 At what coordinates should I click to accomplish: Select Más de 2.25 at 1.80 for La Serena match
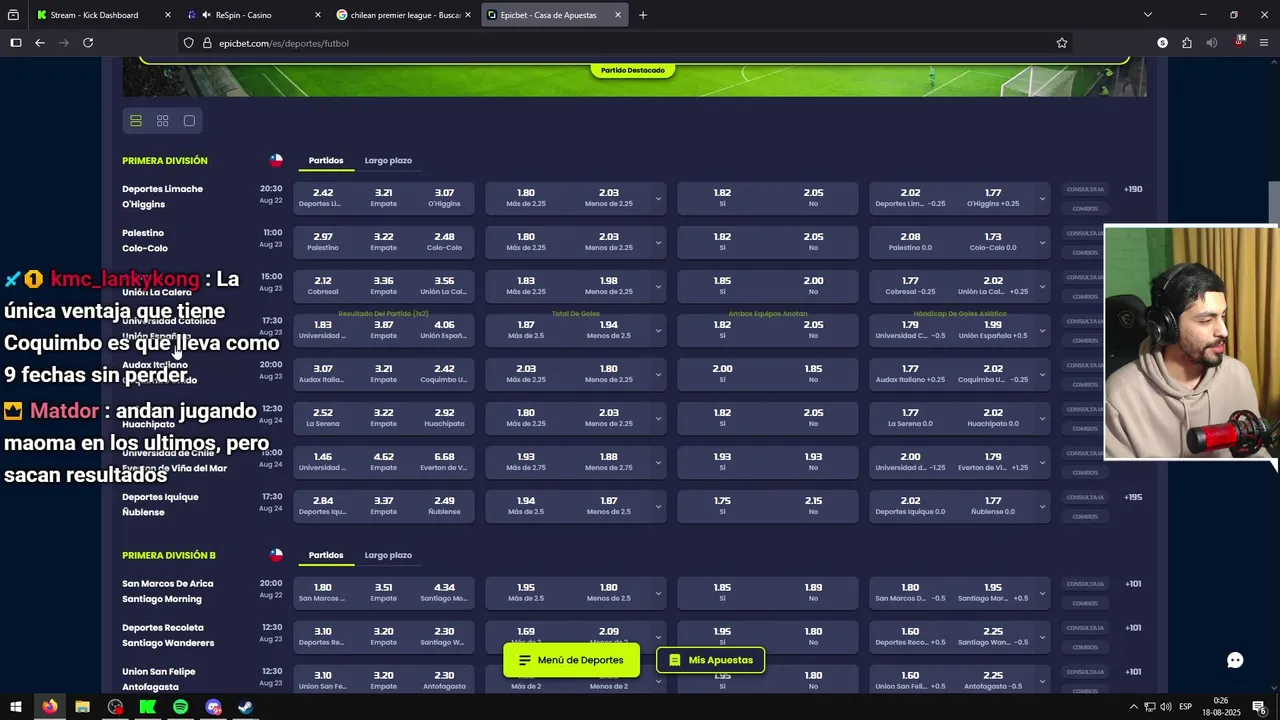[x=526, y=418]
